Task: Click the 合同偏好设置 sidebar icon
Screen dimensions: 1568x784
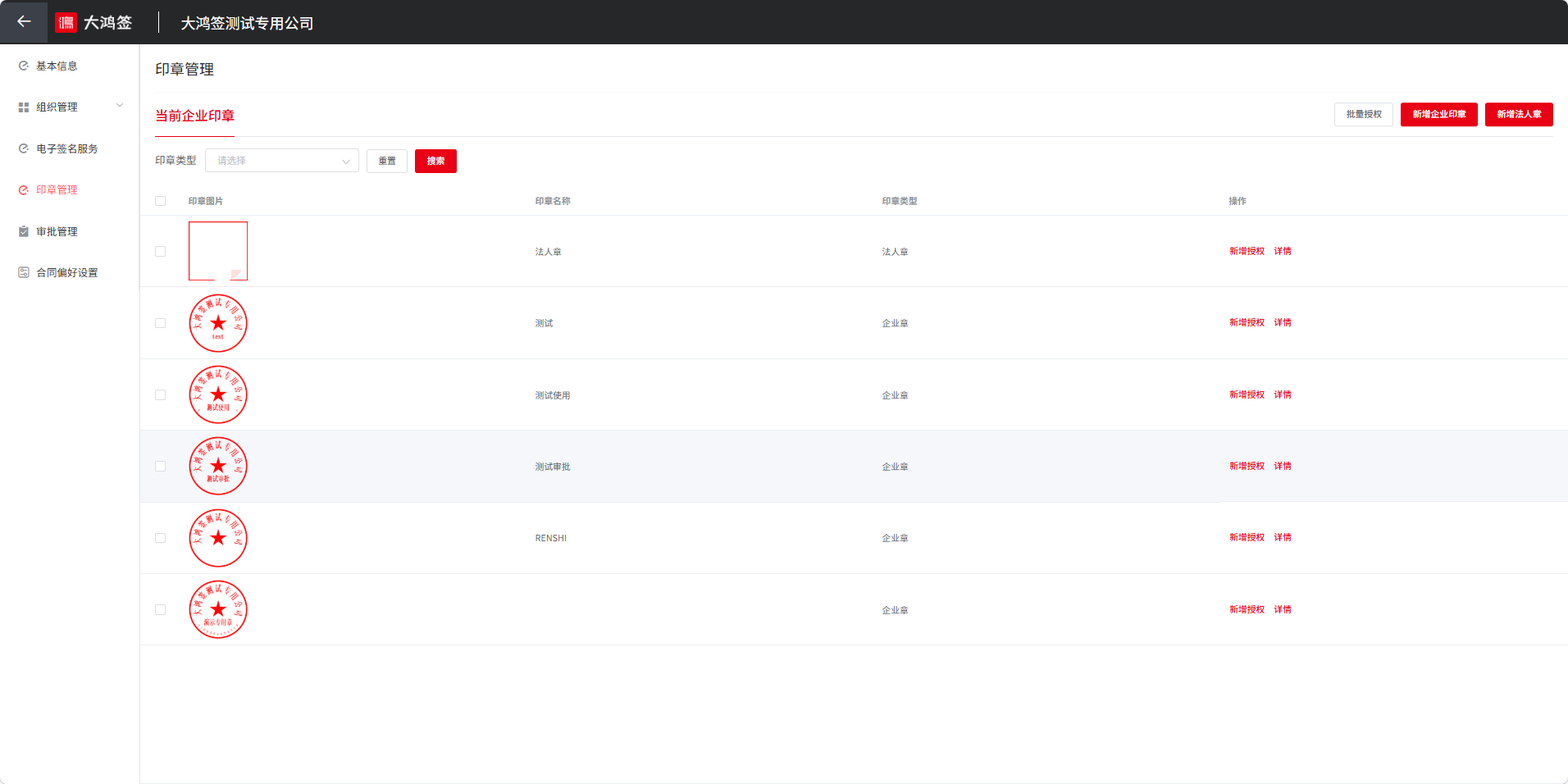Action: click(x=24, y=272)
